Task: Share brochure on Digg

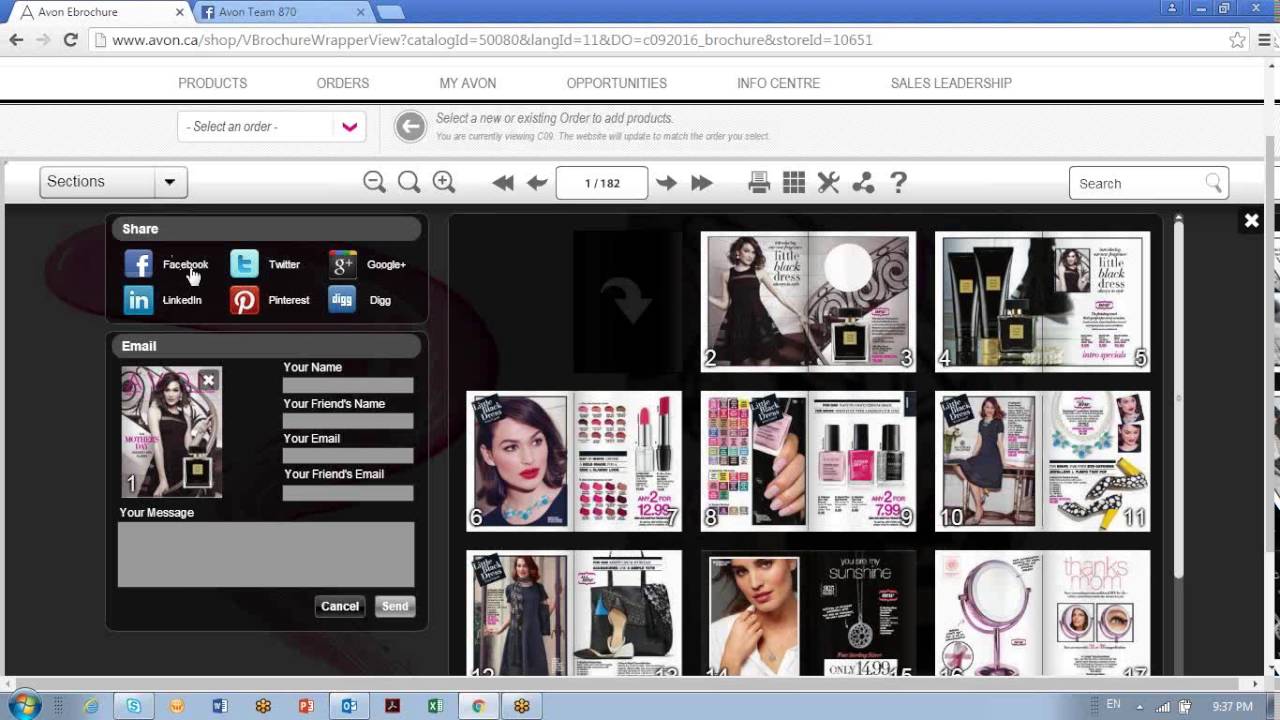Action: 360,300
